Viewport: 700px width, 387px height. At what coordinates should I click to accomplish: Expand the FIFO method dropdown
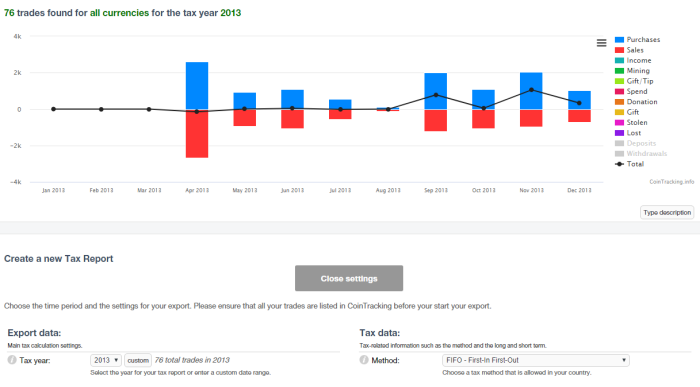pos(536,360)
